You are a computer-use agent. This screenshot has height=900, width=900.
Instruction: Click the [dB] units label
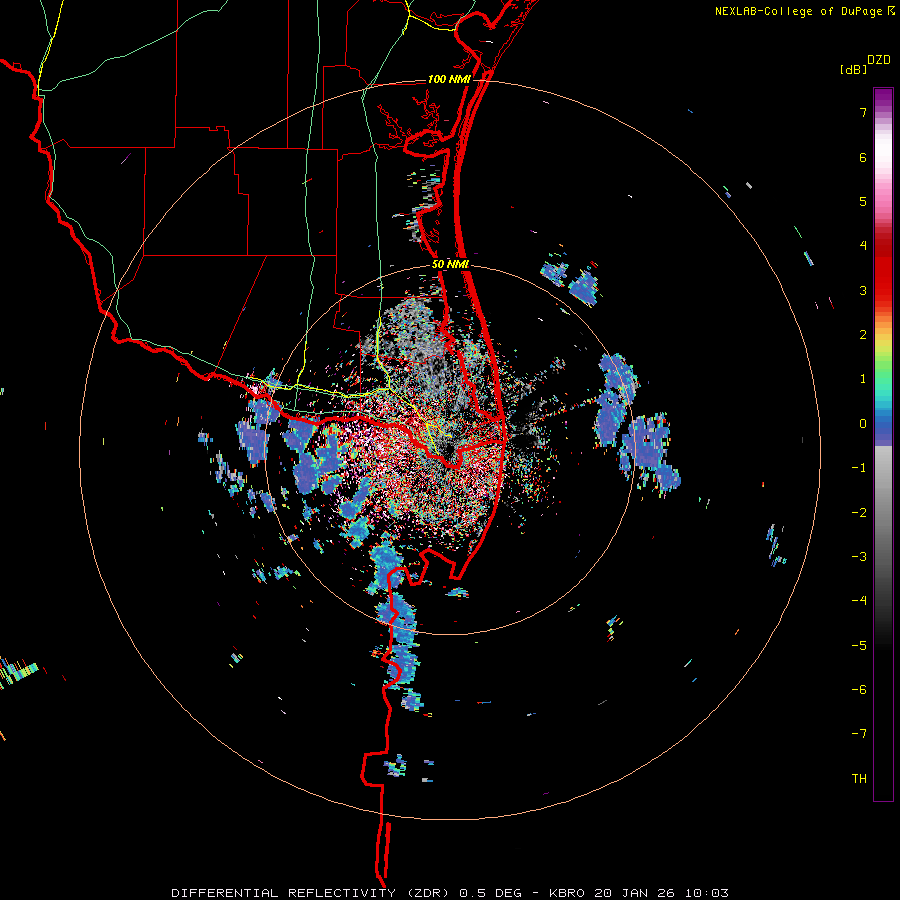[x=854, y=69]
